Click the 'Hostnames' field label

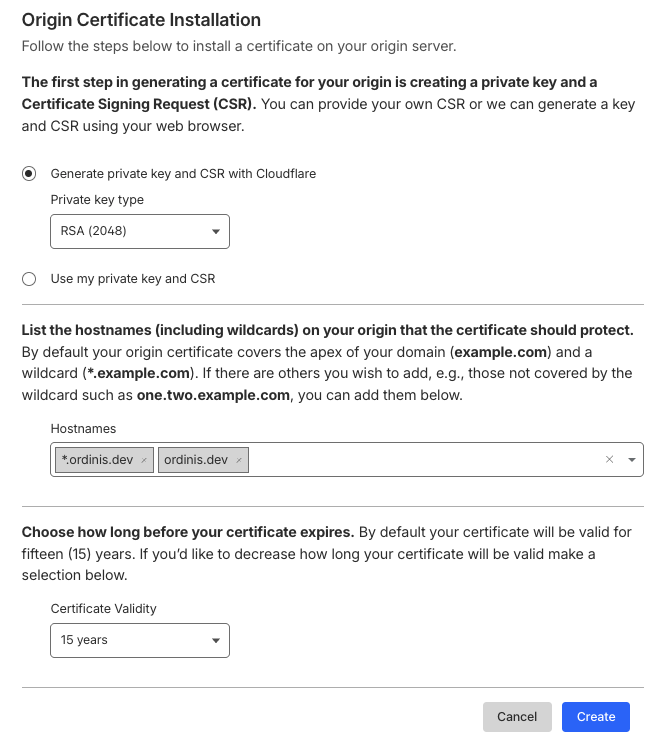click(x=83, y=428)
